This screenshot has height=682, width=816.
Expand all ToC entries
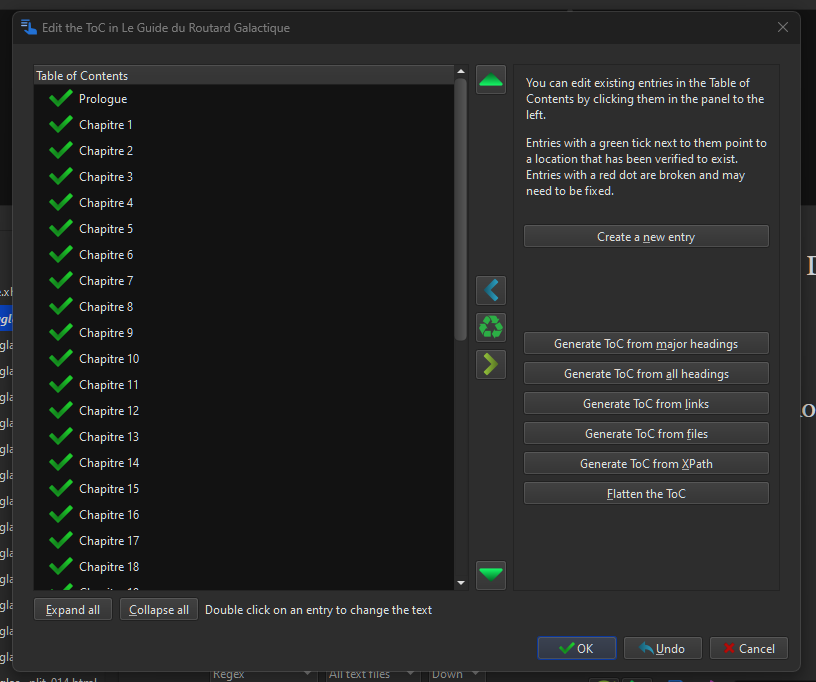(x=73, y=610)
